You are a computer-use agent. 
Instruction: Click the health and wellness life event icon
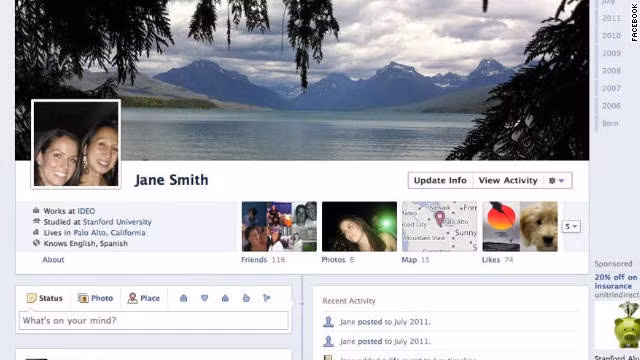pyautogui.click(x=246, y=298)
